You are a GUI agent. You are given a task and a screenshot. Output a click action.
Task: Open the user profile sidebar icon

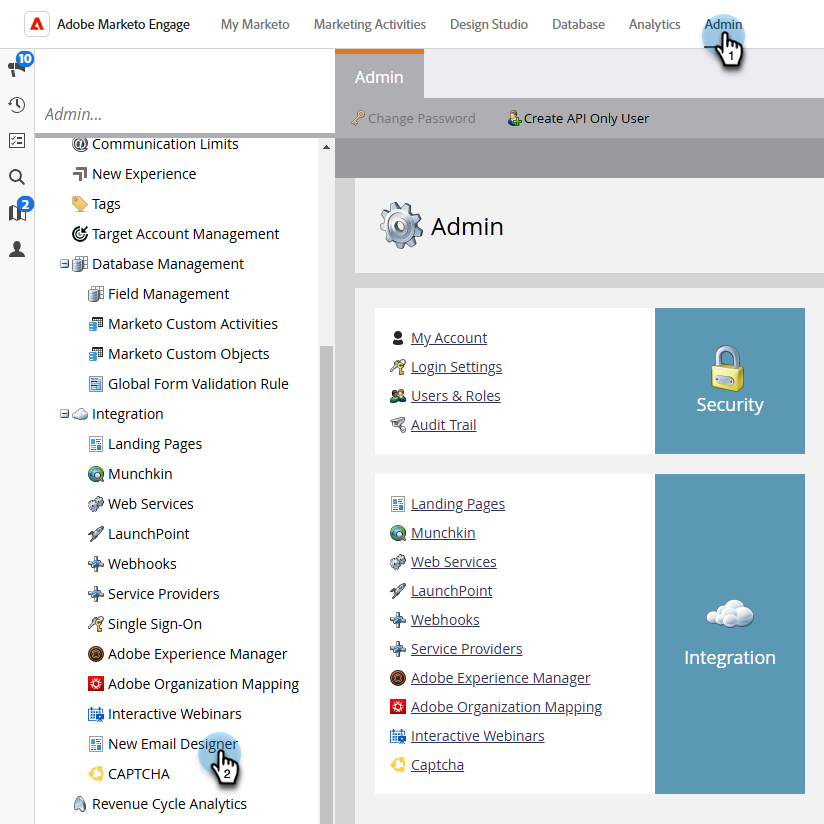17,249
